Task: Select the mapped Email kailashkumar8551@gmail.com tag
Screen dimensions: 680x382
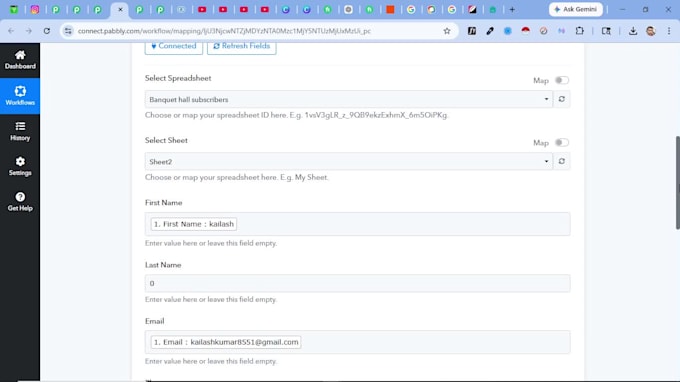Action: [226, 342]
